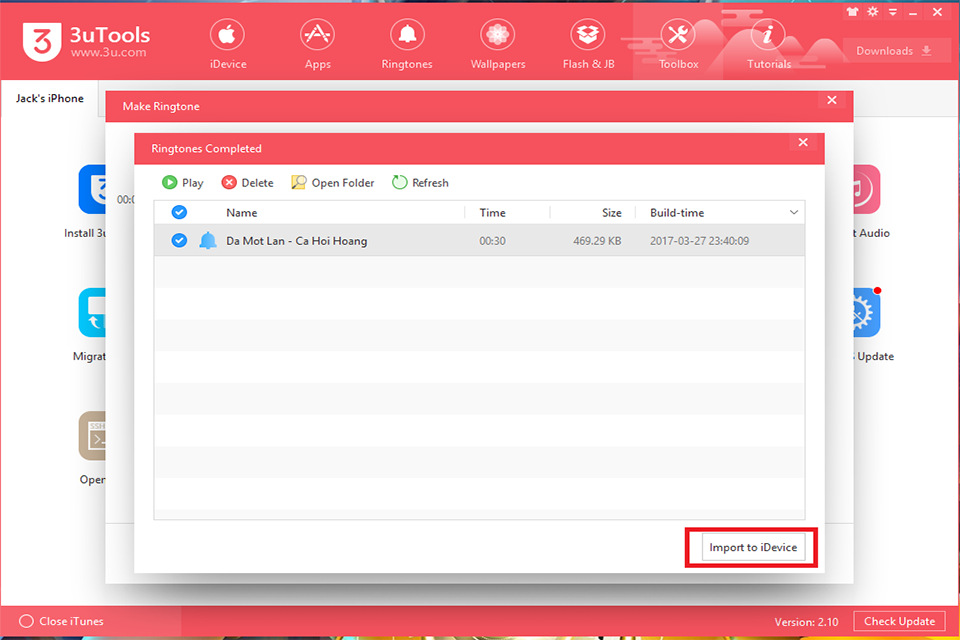
Task: Open the Apps section
Action: (317, 44)
